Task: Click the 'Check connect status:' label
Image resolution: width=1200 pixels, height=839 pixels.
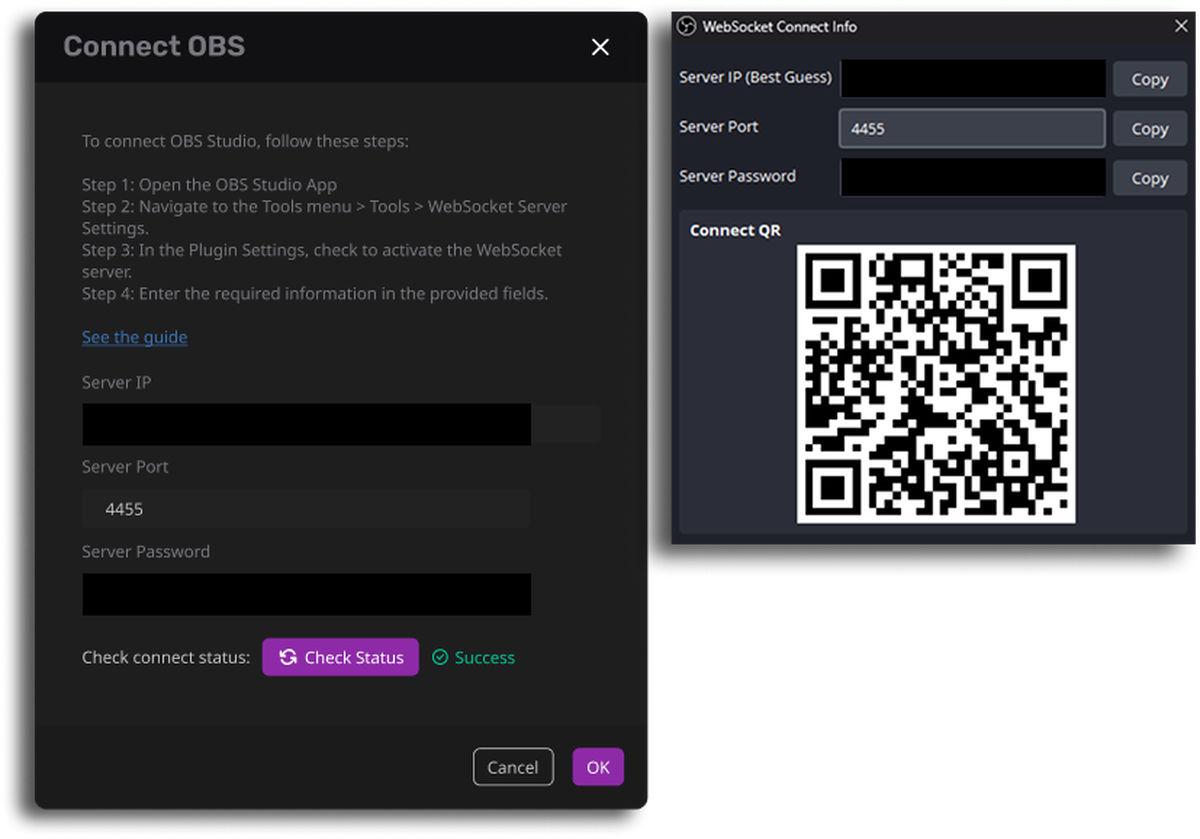Action: pos(166,657)
